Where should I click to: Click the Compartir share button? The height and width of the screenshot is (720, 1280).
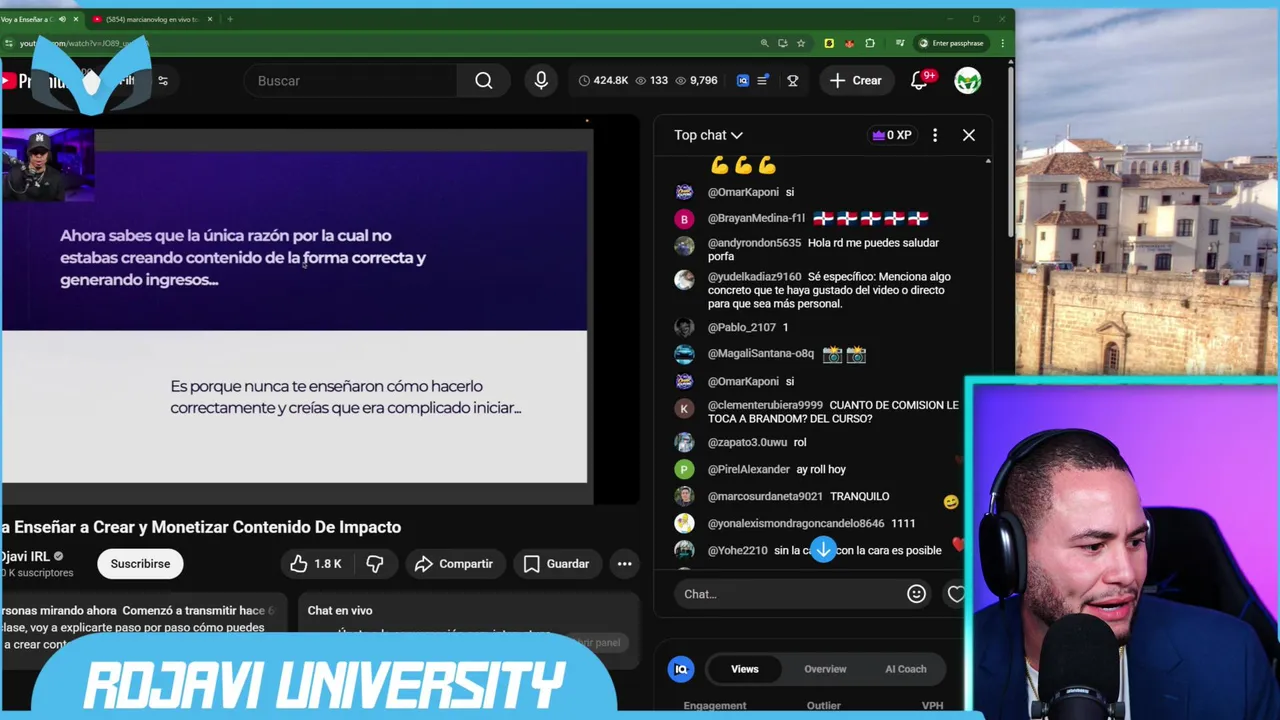point(454,564)
